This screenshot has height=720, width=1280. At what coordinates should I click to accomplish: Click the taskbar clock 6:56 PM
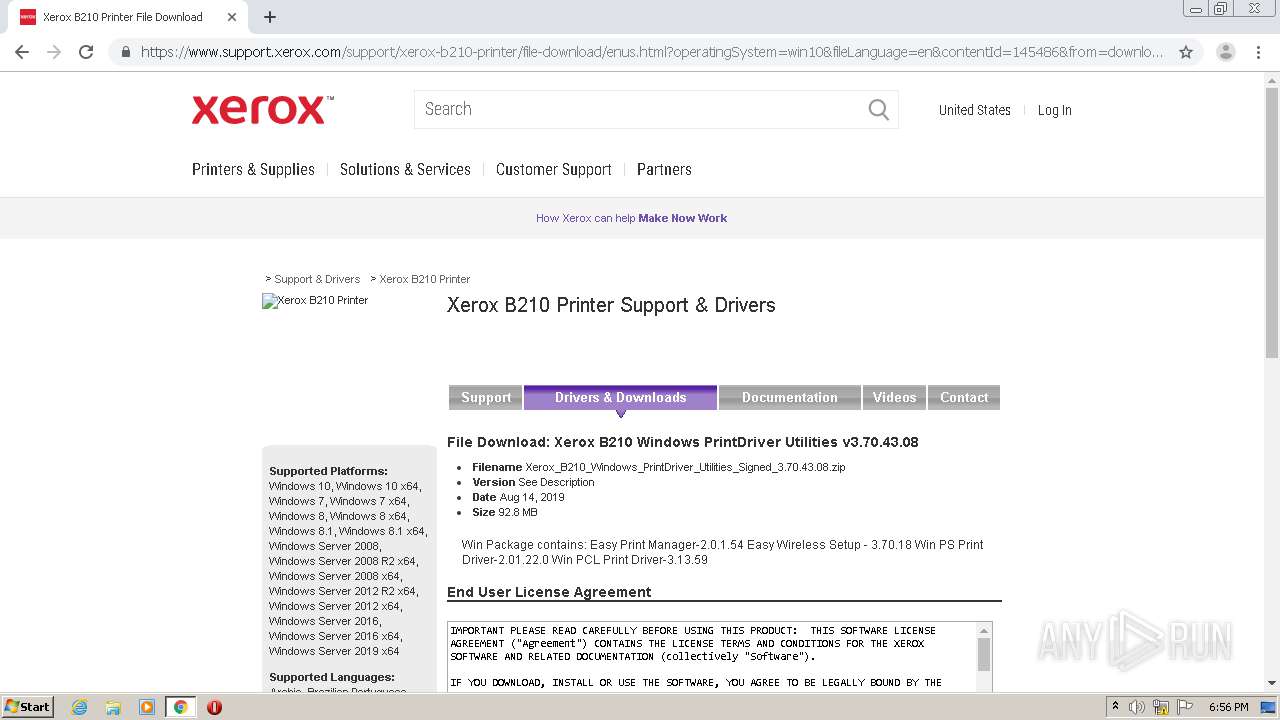(1229, 707)
